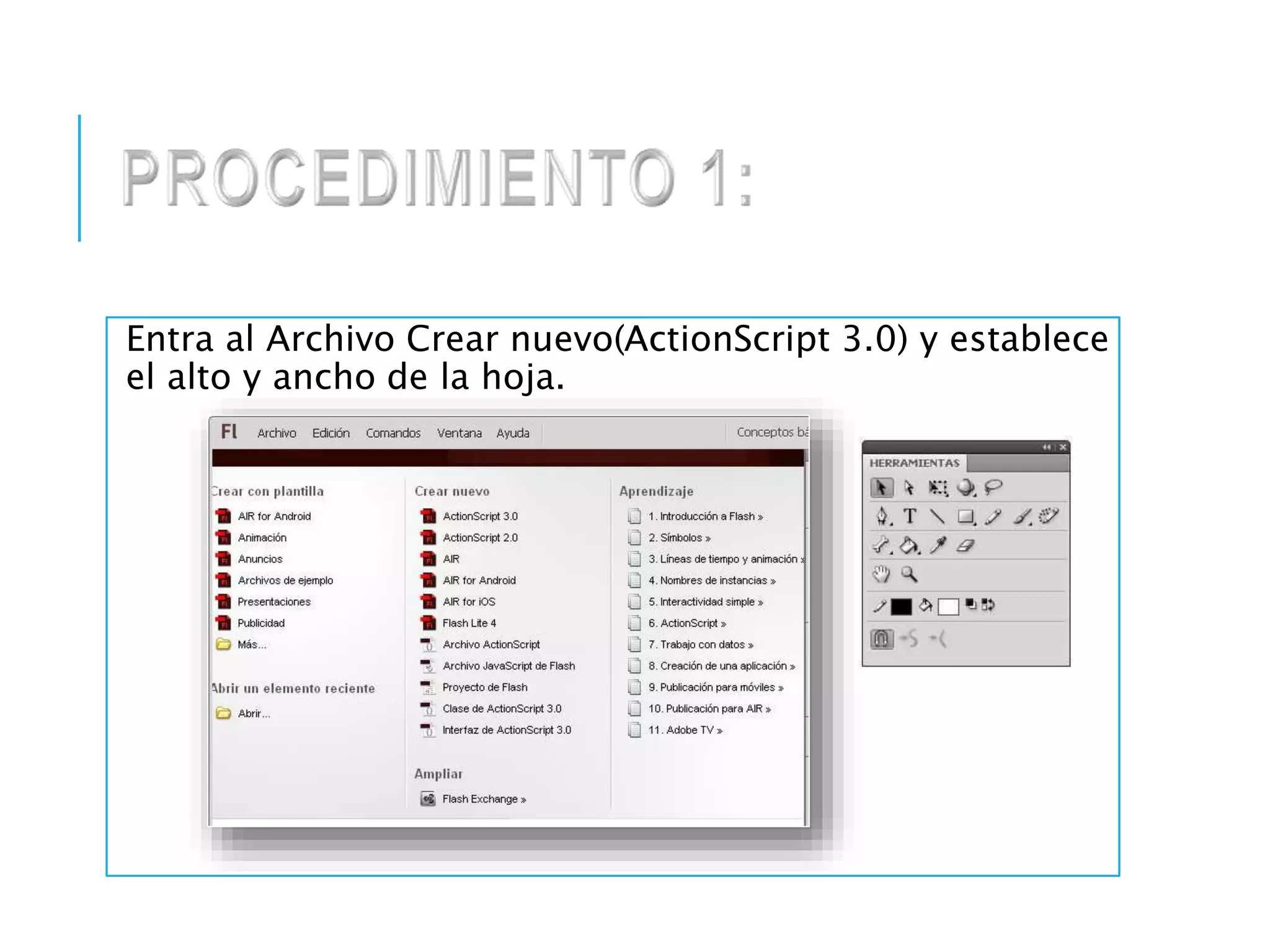Viewport: 1270px width, 952px height.
Task: Select the Lasso tool
Action: [x=993, y=487]
